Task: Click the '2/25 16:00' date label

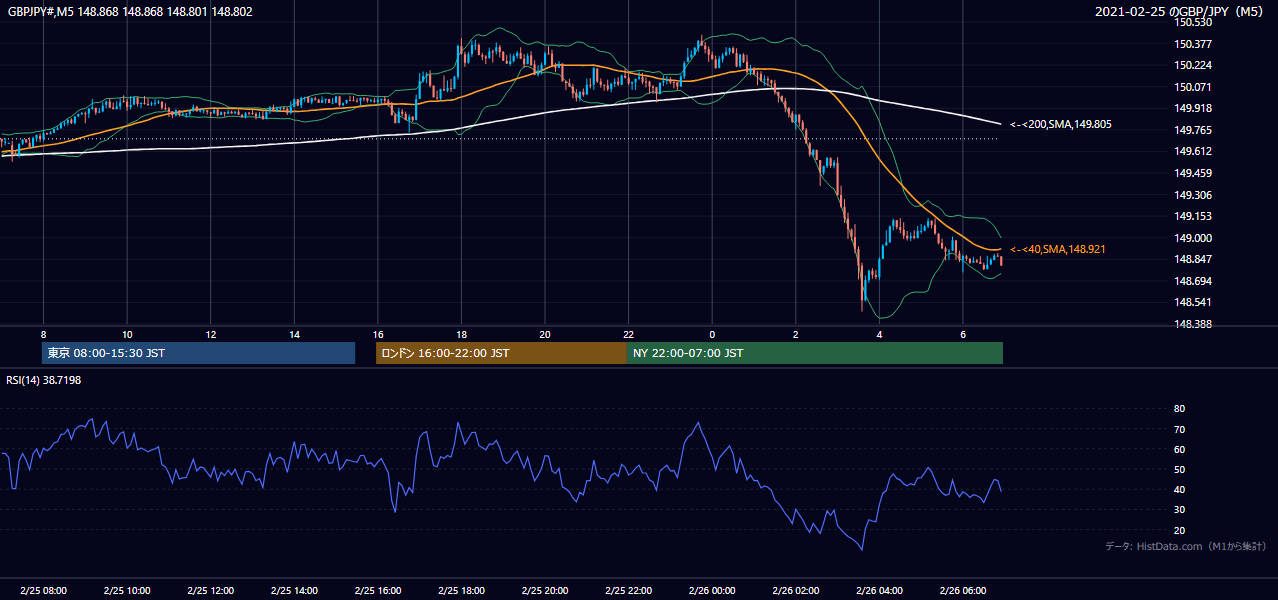Action: tap(378, 591)
